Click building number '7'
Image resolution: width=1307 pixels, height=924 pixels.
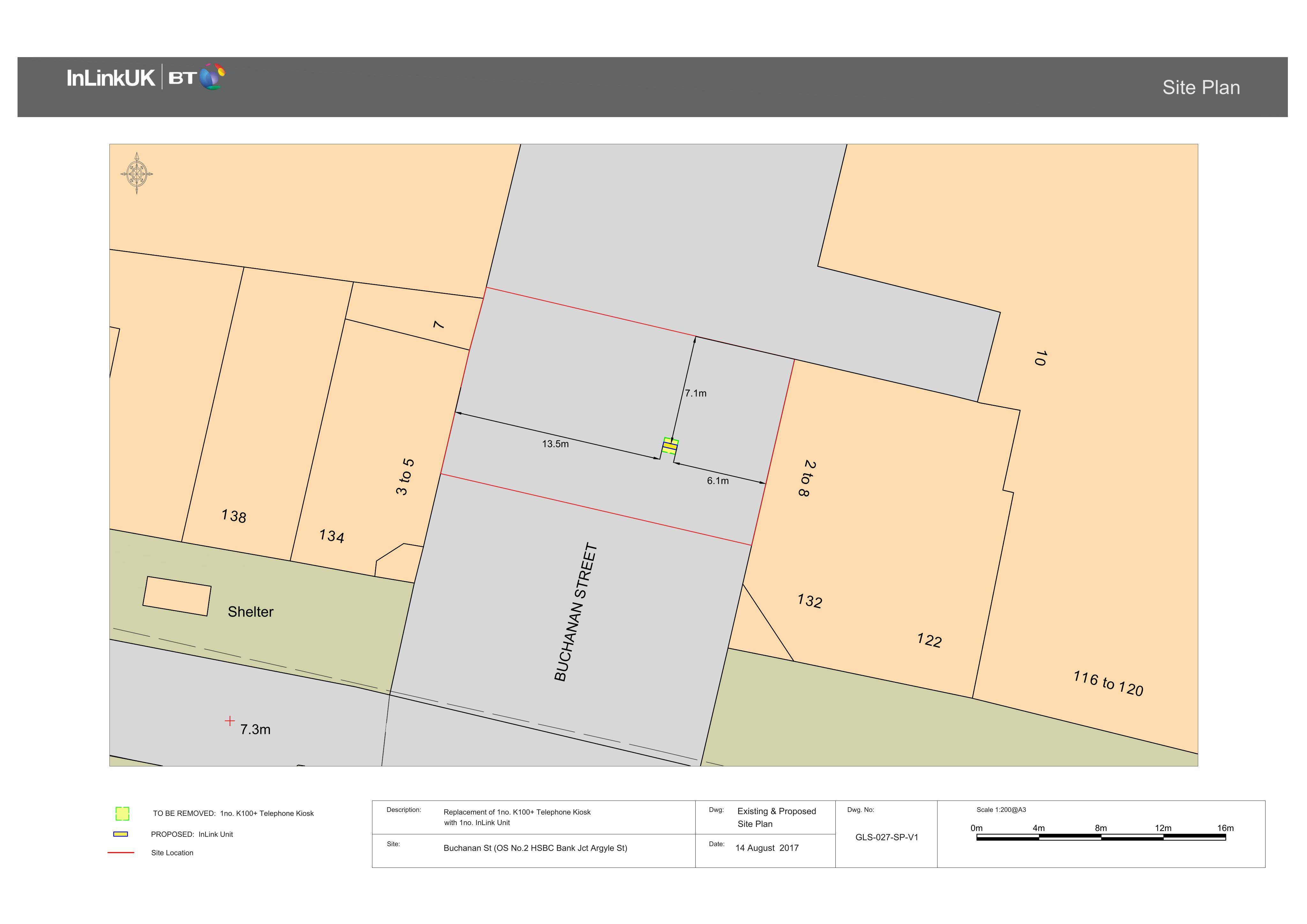(438, 325)
